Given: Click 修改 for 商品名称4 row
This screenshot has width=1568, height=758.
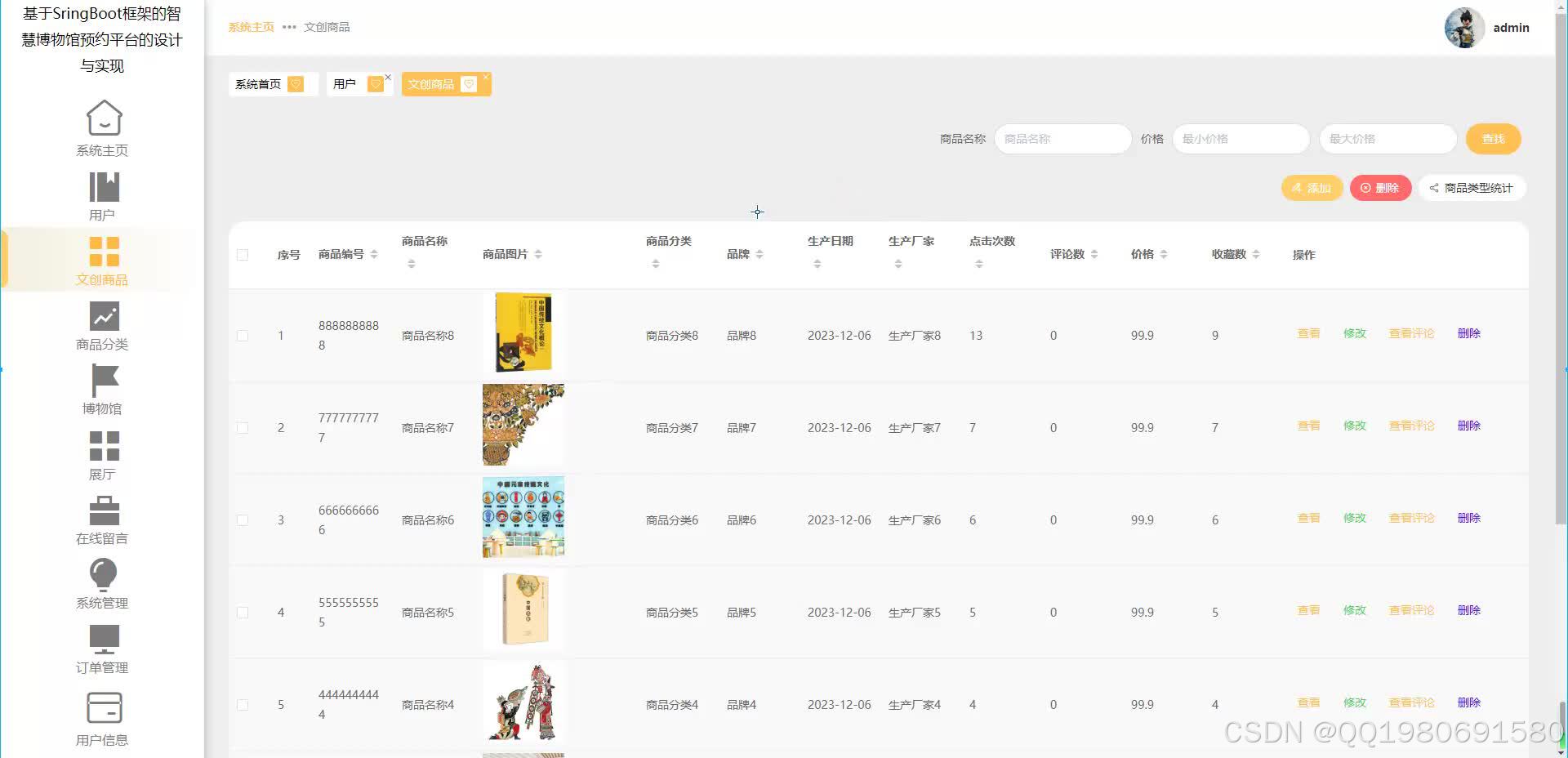Looking at the screenshot, I should pos(1355,702).
